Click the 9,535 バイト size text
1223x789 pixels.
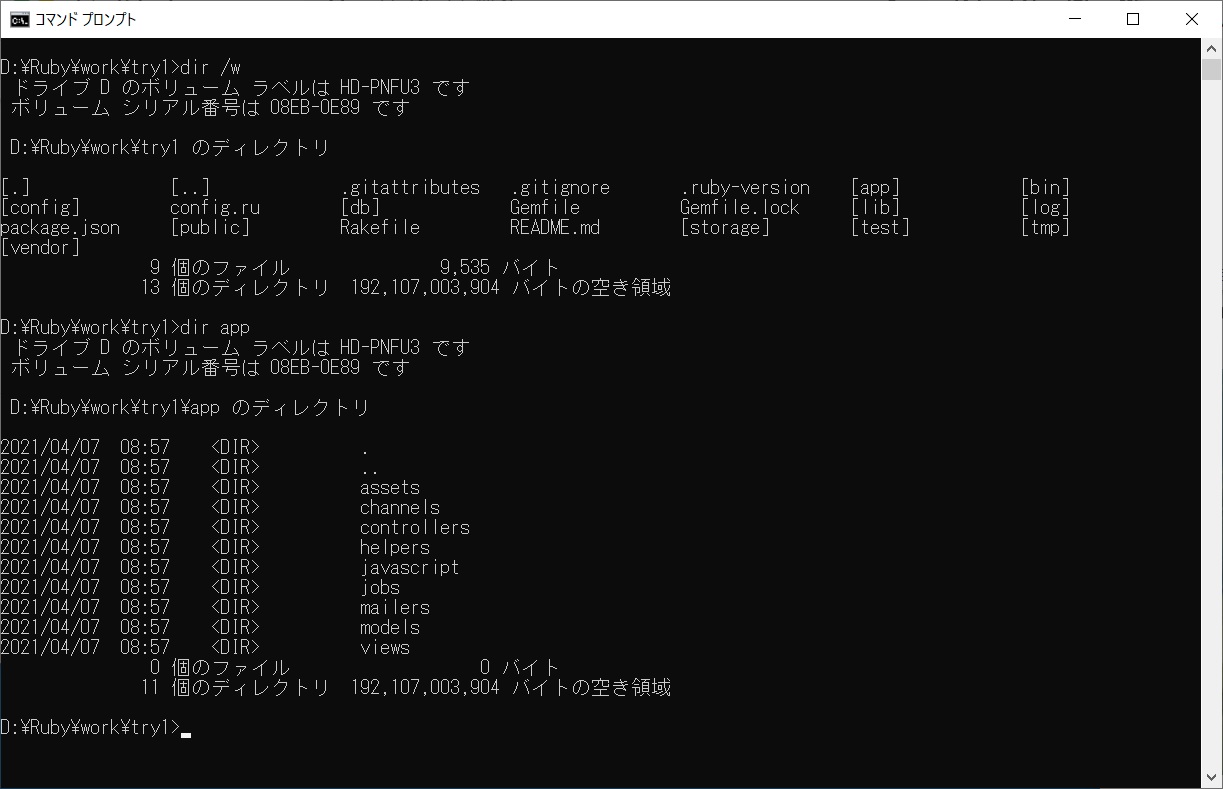tap(500, 267)
